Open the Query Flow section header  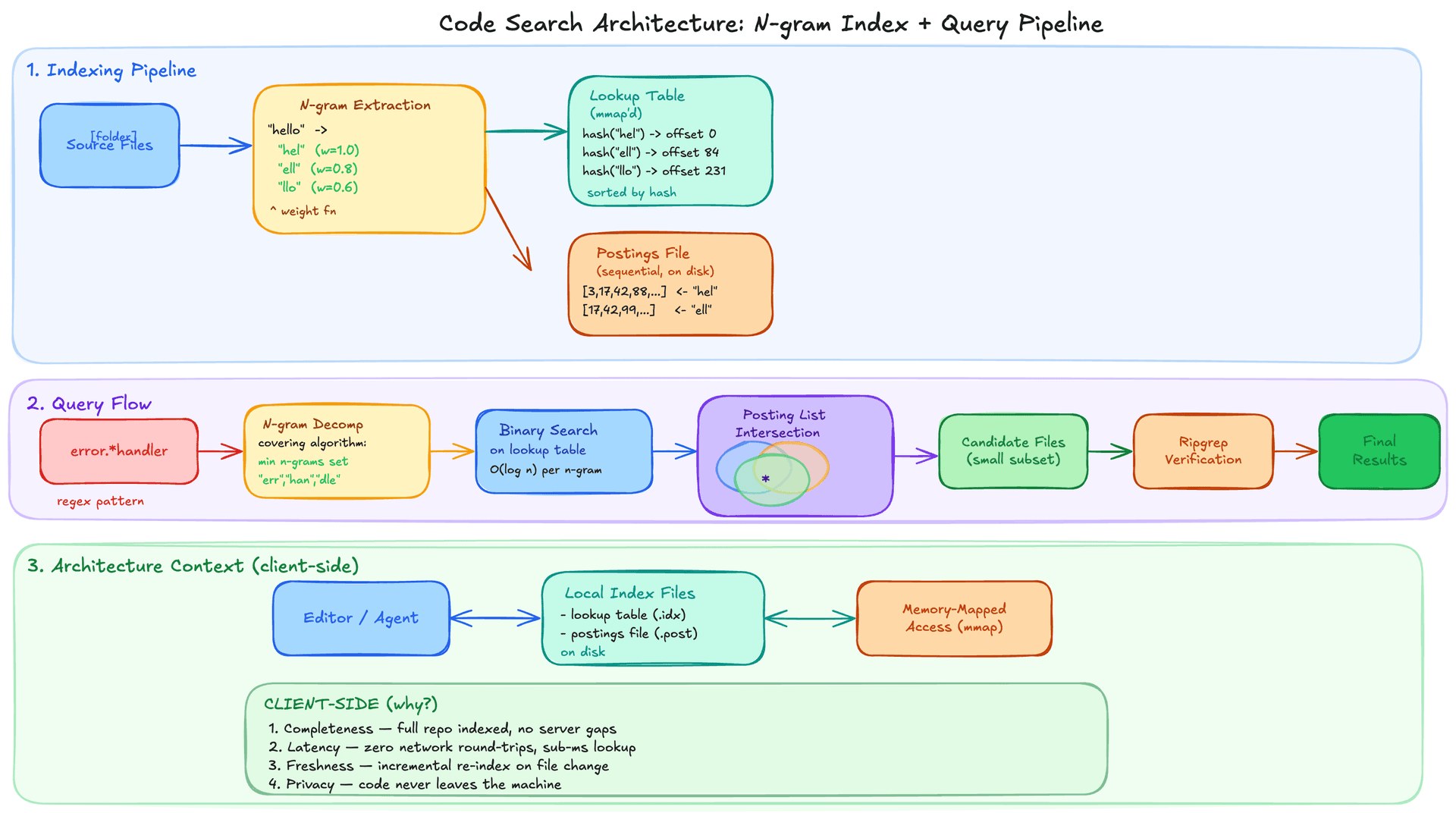[x=89, y=403]
